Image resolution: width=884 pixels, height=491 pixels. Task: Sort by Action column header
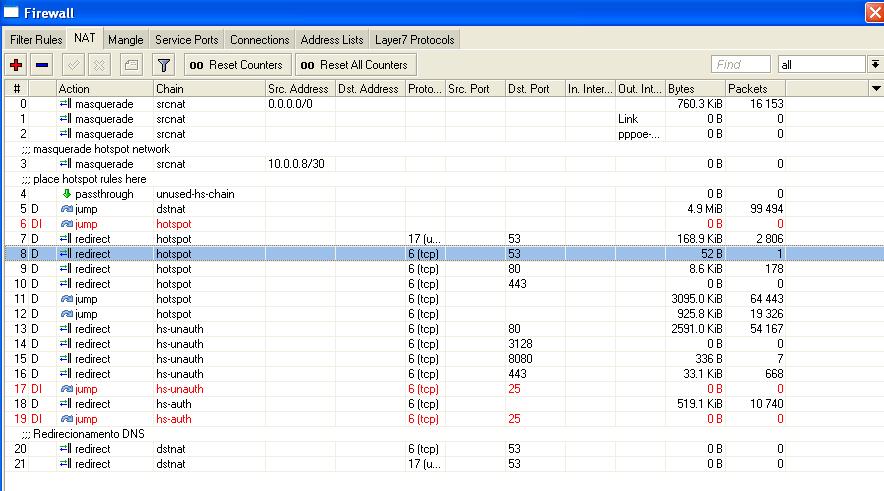pyautogui.click(x=105, y=89)
